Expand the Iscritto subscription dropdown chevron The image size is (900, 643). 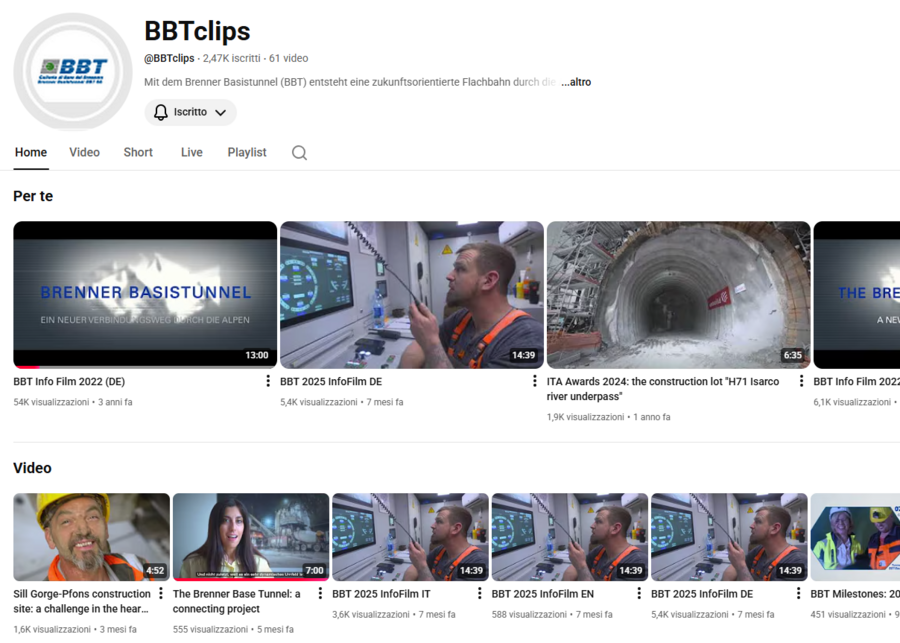click(221, 112)
